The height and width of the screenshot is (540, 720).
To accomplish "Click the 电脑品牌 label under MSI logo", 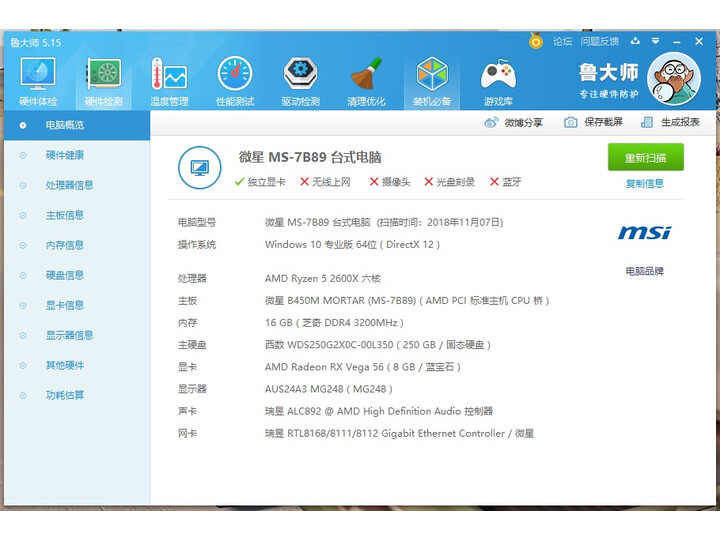I will (645, 271).
